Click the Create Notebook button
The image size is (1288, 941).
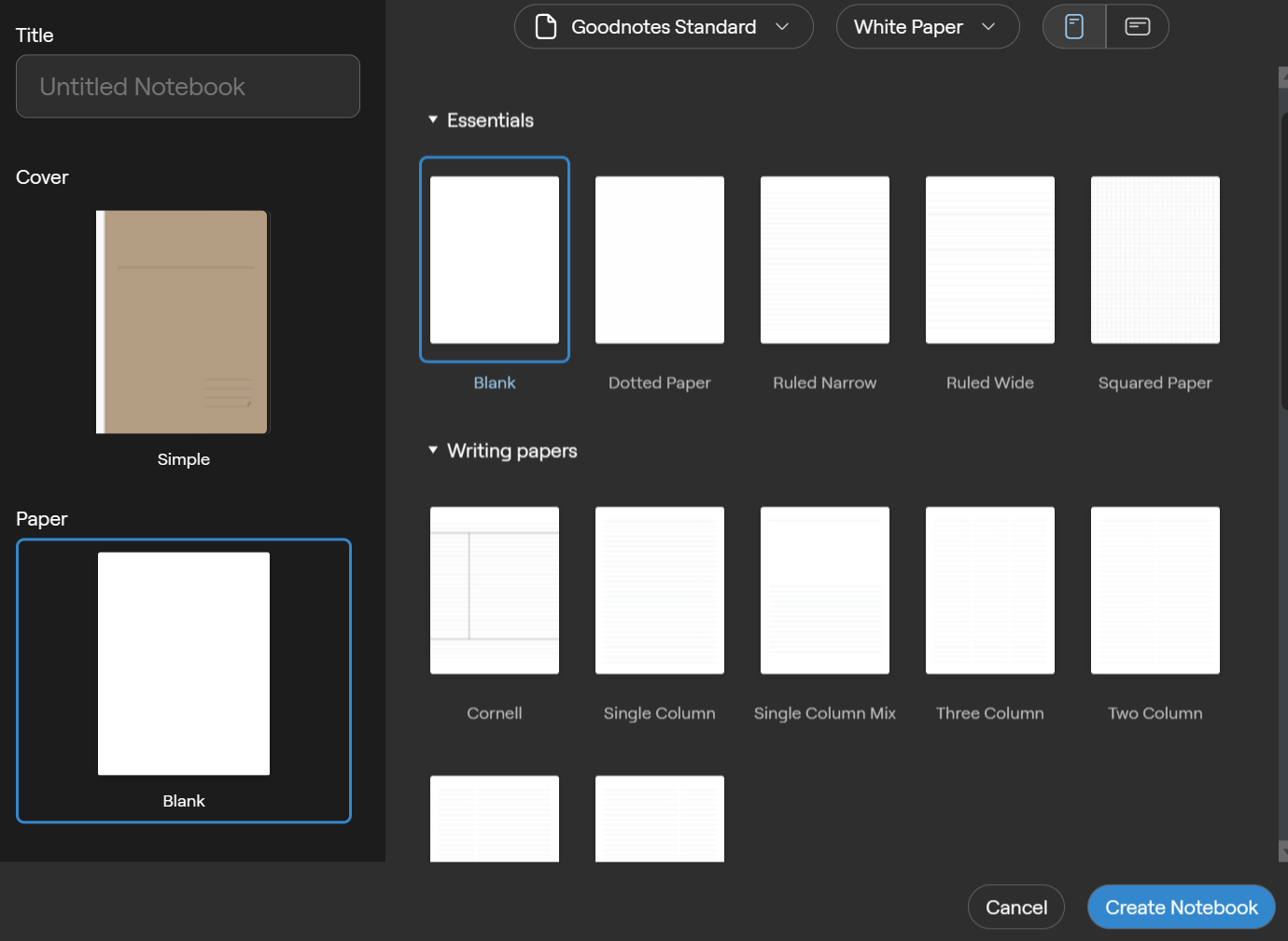point(1181,906)
